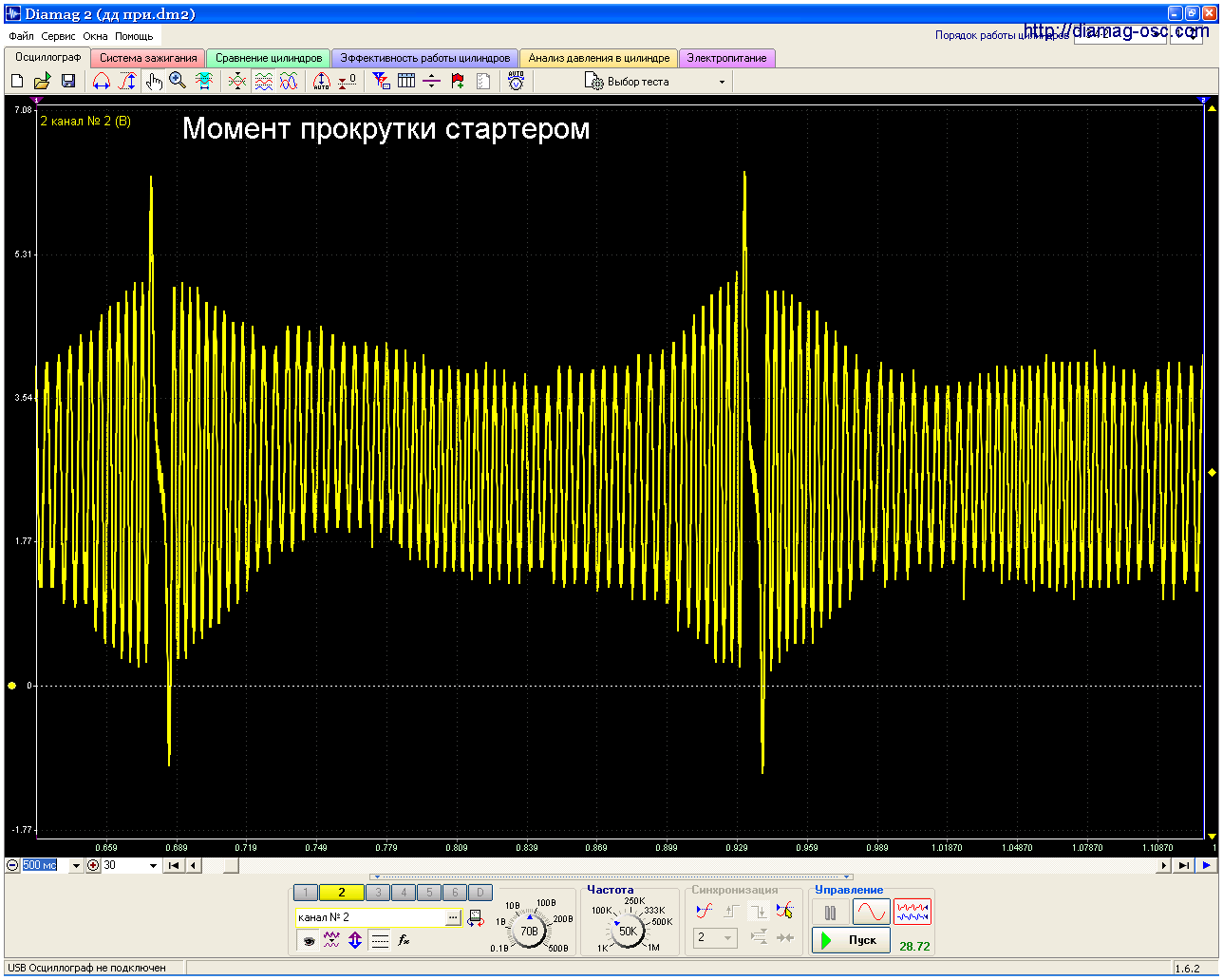Click the table grid toolbar icon

406,82
